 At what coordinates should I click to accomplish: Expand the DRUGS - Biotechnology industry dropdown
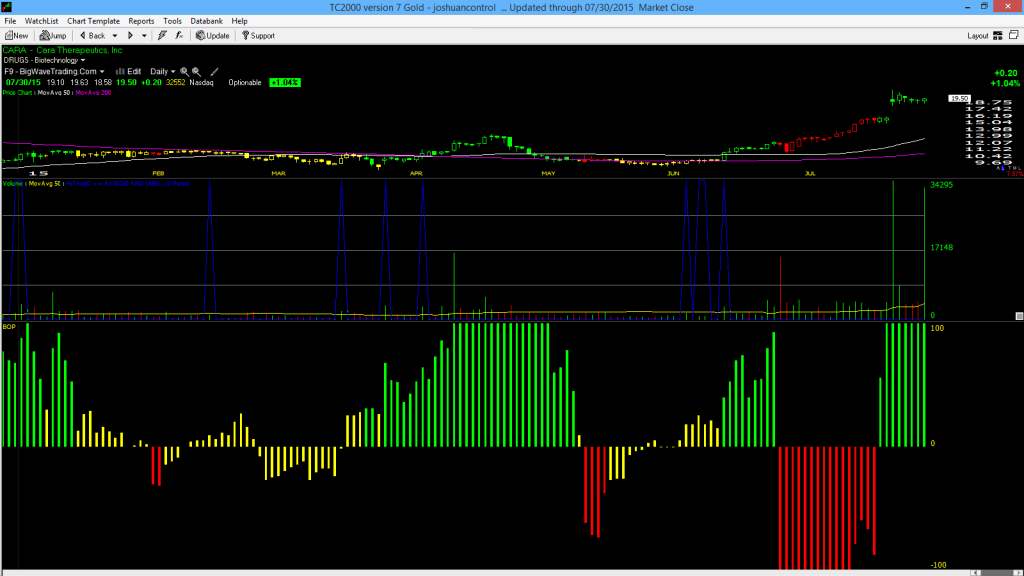click(x=44, y=60)
